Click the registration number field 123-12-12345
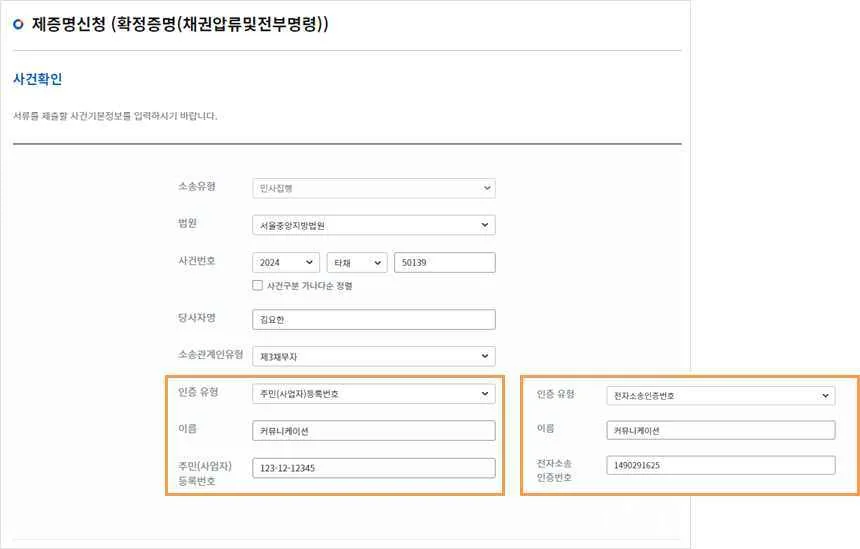860x549 pixels. tap(374, 468)
